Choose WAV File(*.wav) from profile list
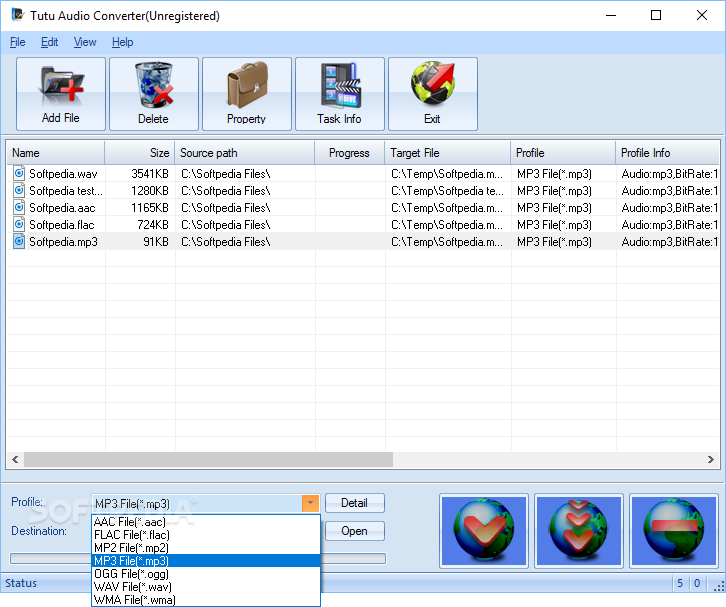 pyautogui.click(x=206, y=587)
